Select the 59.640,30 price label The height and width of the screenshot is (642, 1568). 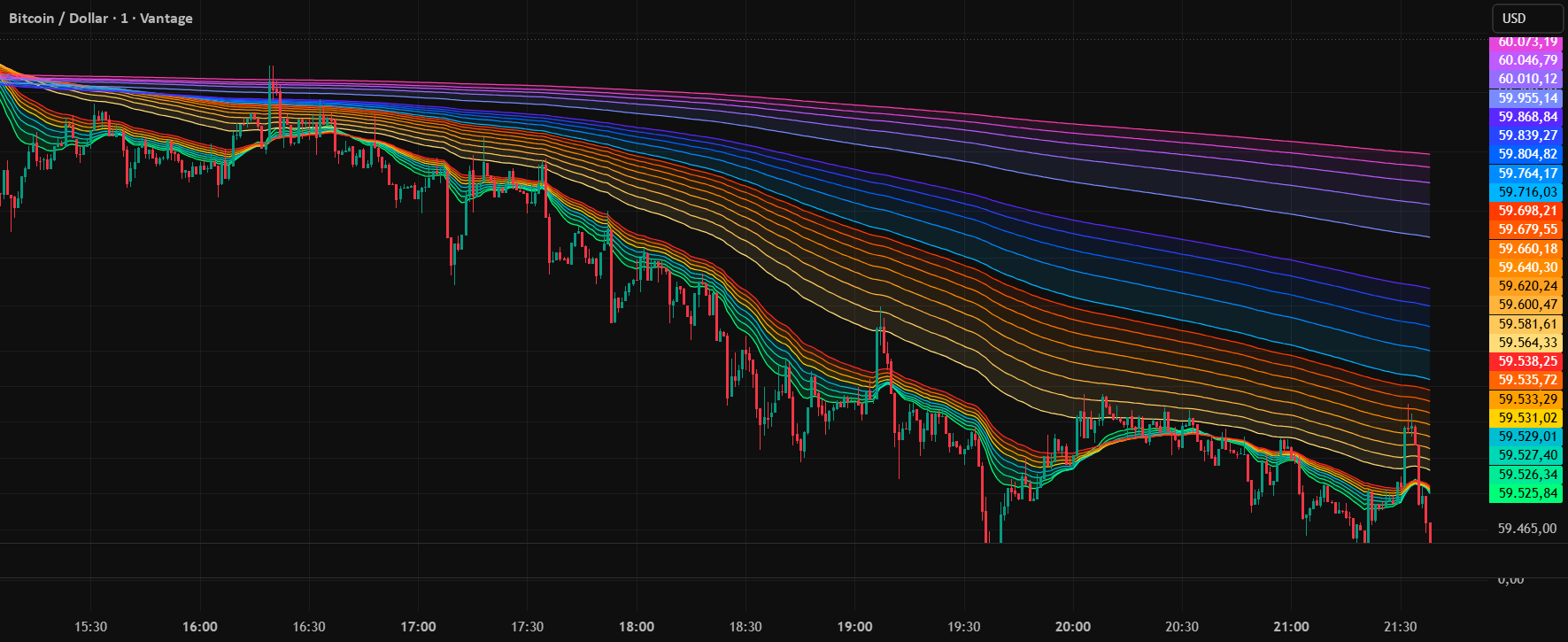(1527, 267)
